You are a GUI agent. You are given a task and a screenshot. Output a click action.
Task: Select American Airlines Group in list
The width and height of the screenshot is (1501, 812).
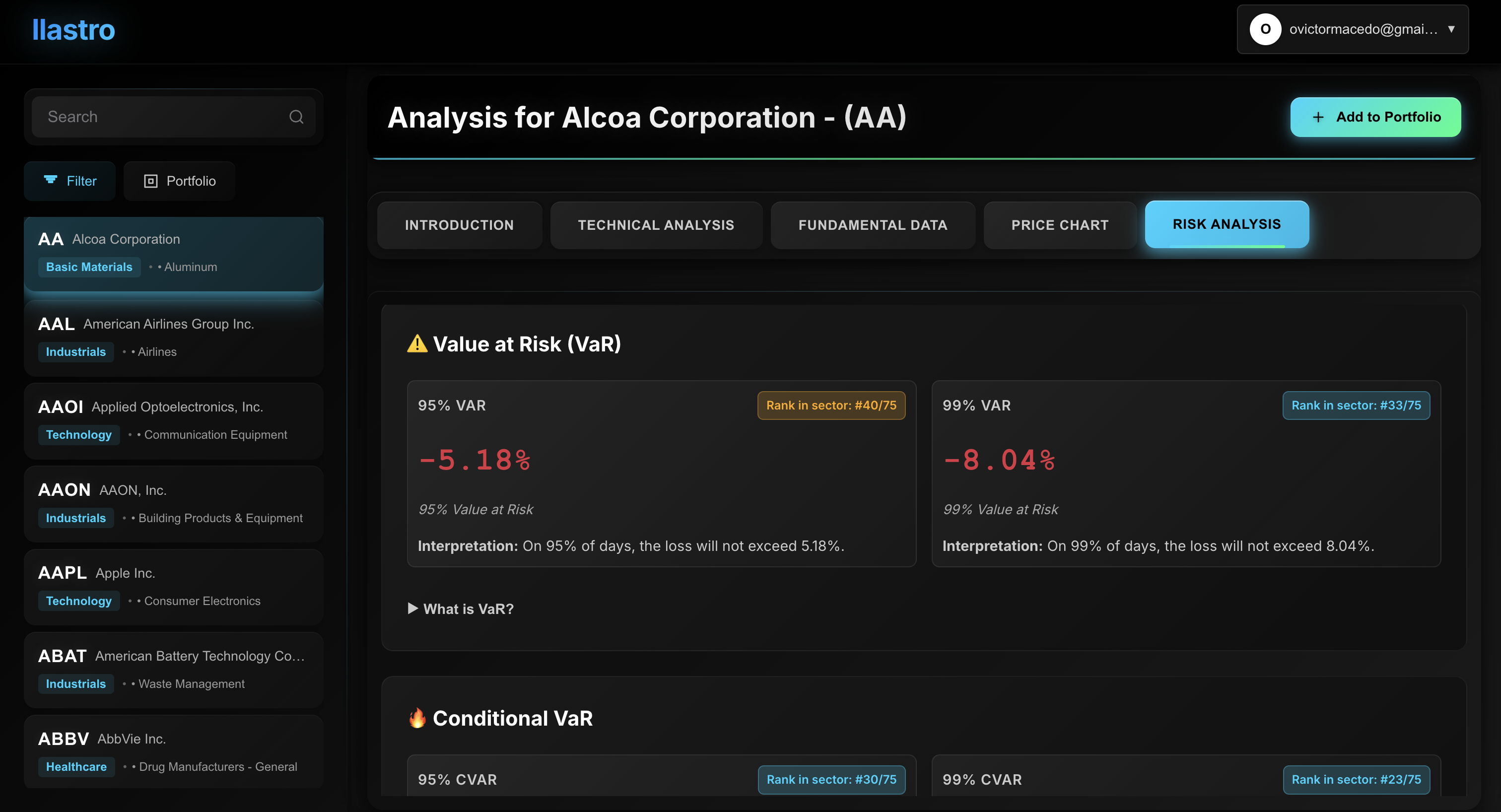(174, 338)
